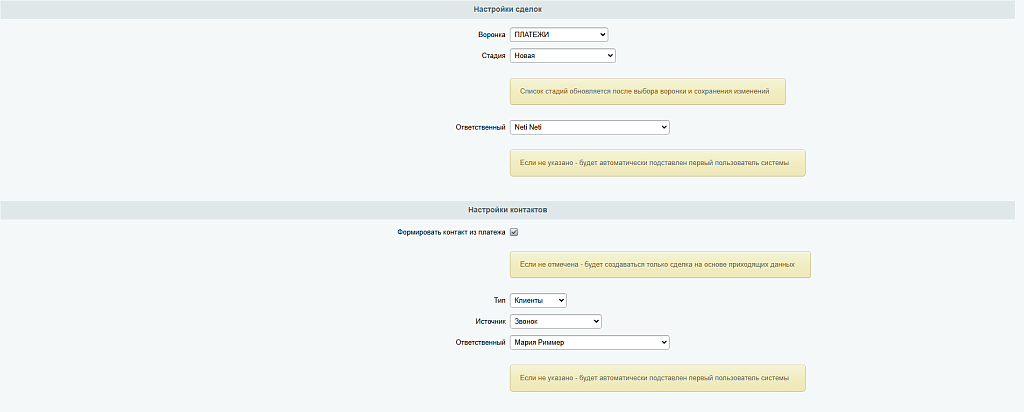Click the Воронка field label
1024x412 pixels.
click(491, 35)
